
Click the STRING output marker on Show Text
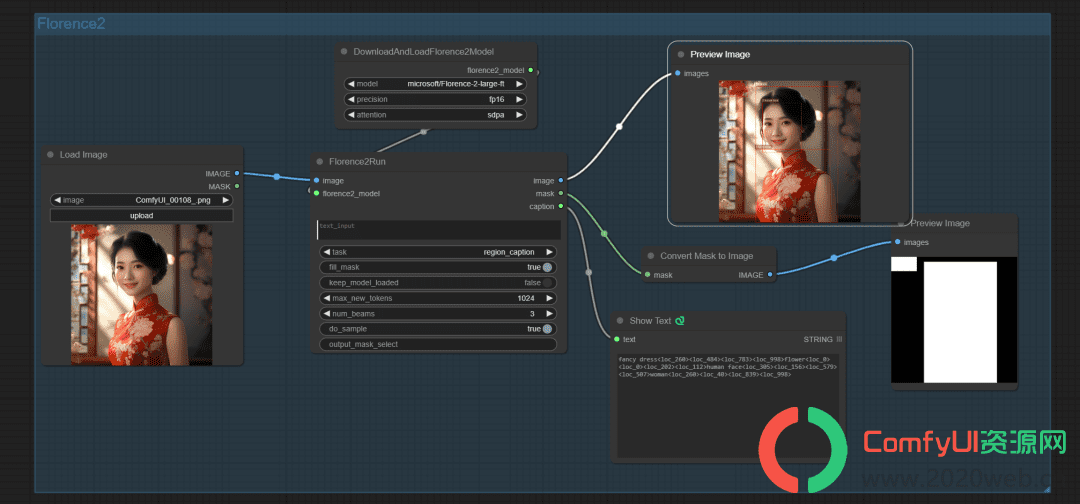coord(839,339)
